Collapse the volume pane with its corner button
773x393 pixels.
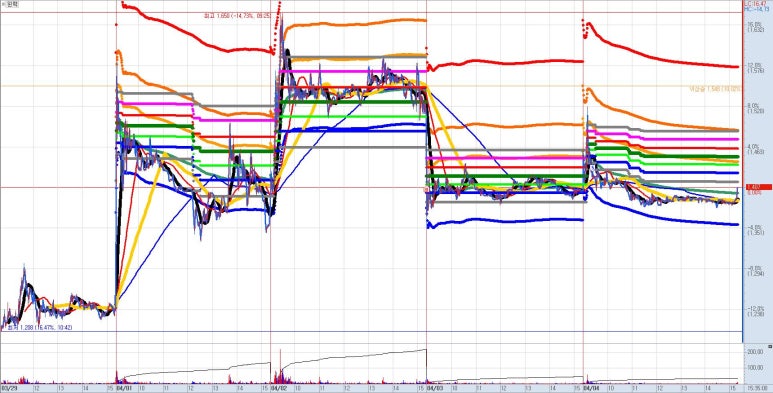(770, 347)
